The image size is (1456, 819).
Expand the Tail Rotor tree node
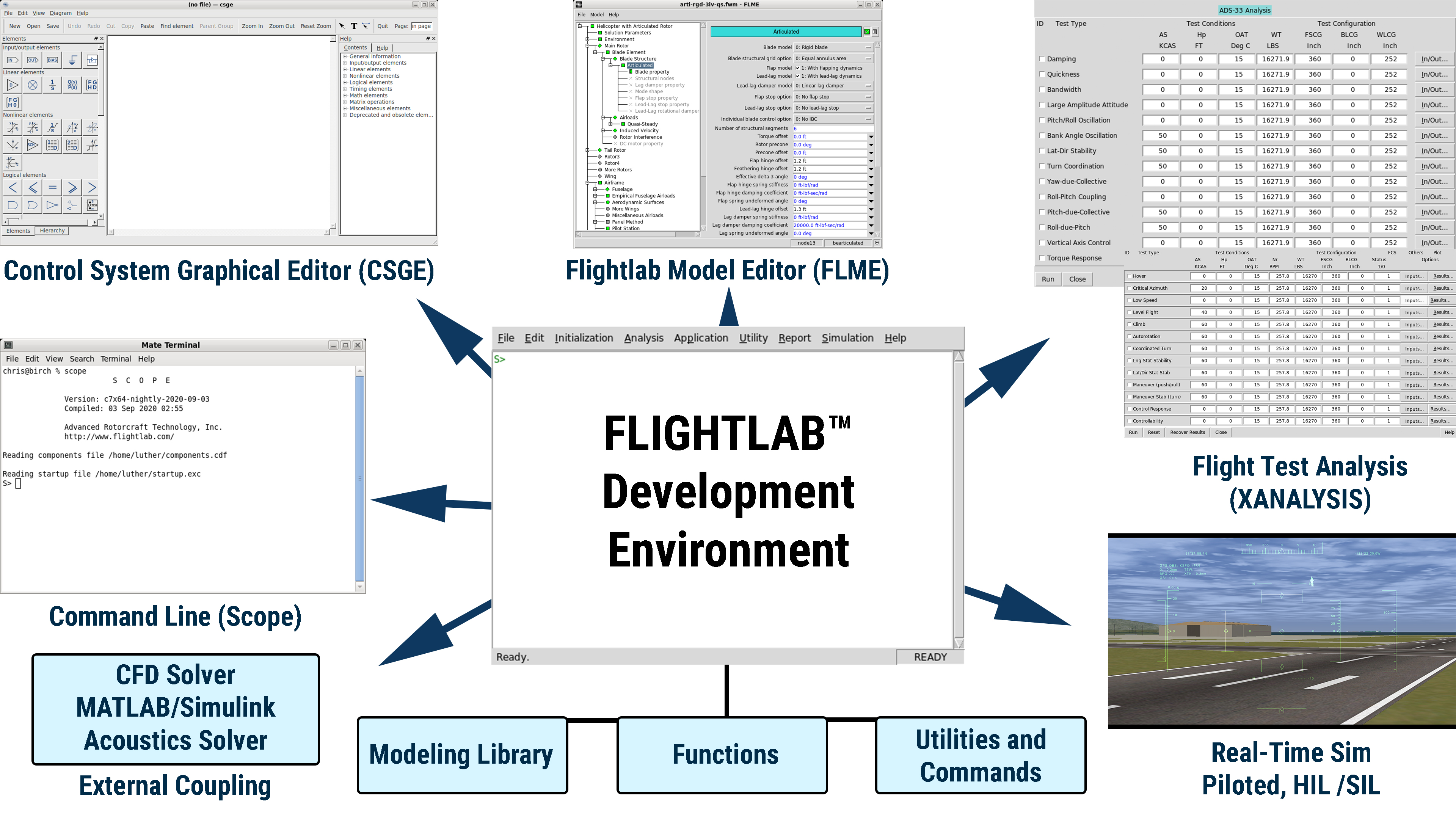(587, 151)
